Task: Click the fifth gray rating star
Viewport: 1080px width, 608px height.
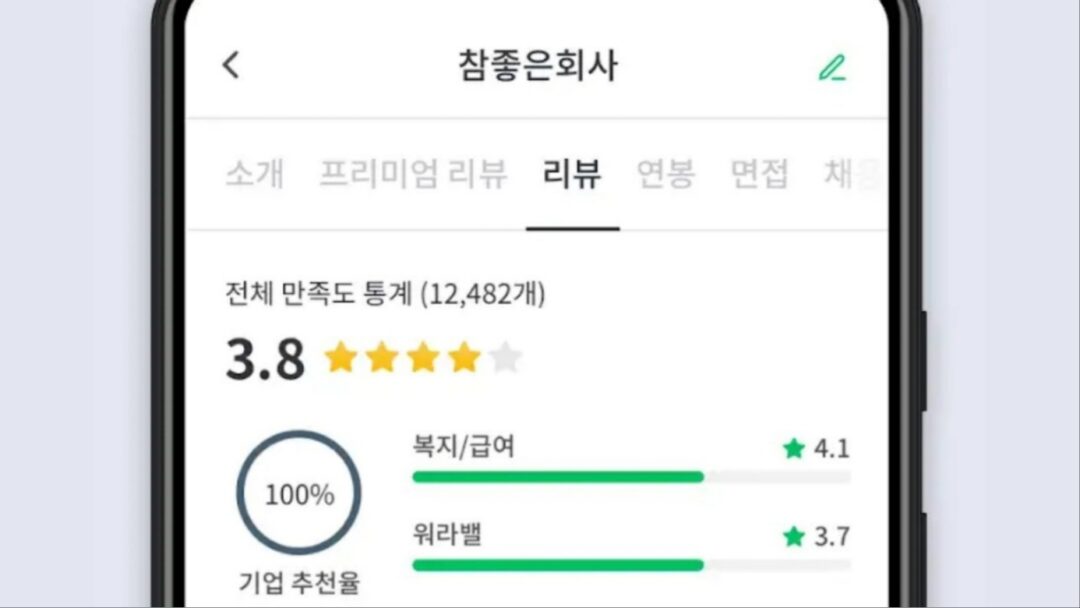Action: (x=506, y=357)
